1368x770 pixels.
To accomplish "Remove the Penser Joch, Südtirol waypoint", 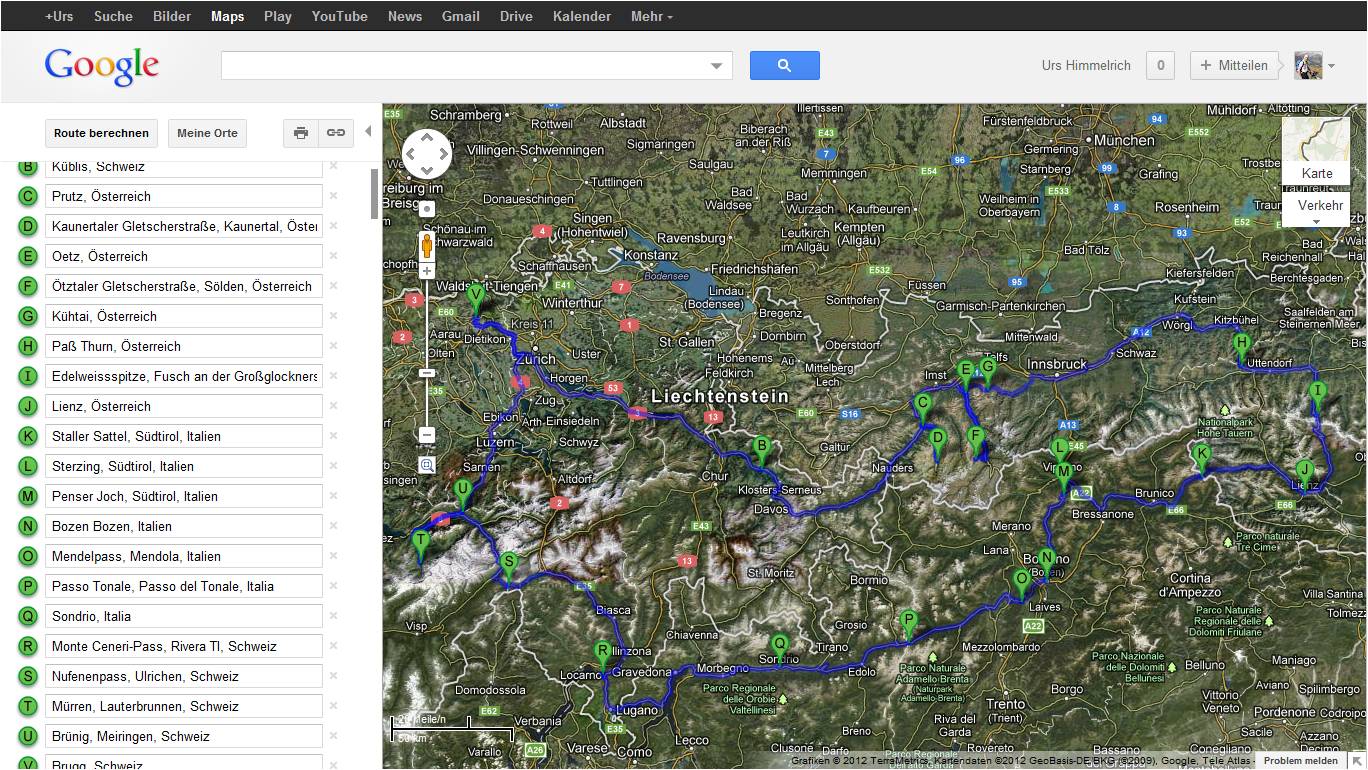I will coord(334,496).
